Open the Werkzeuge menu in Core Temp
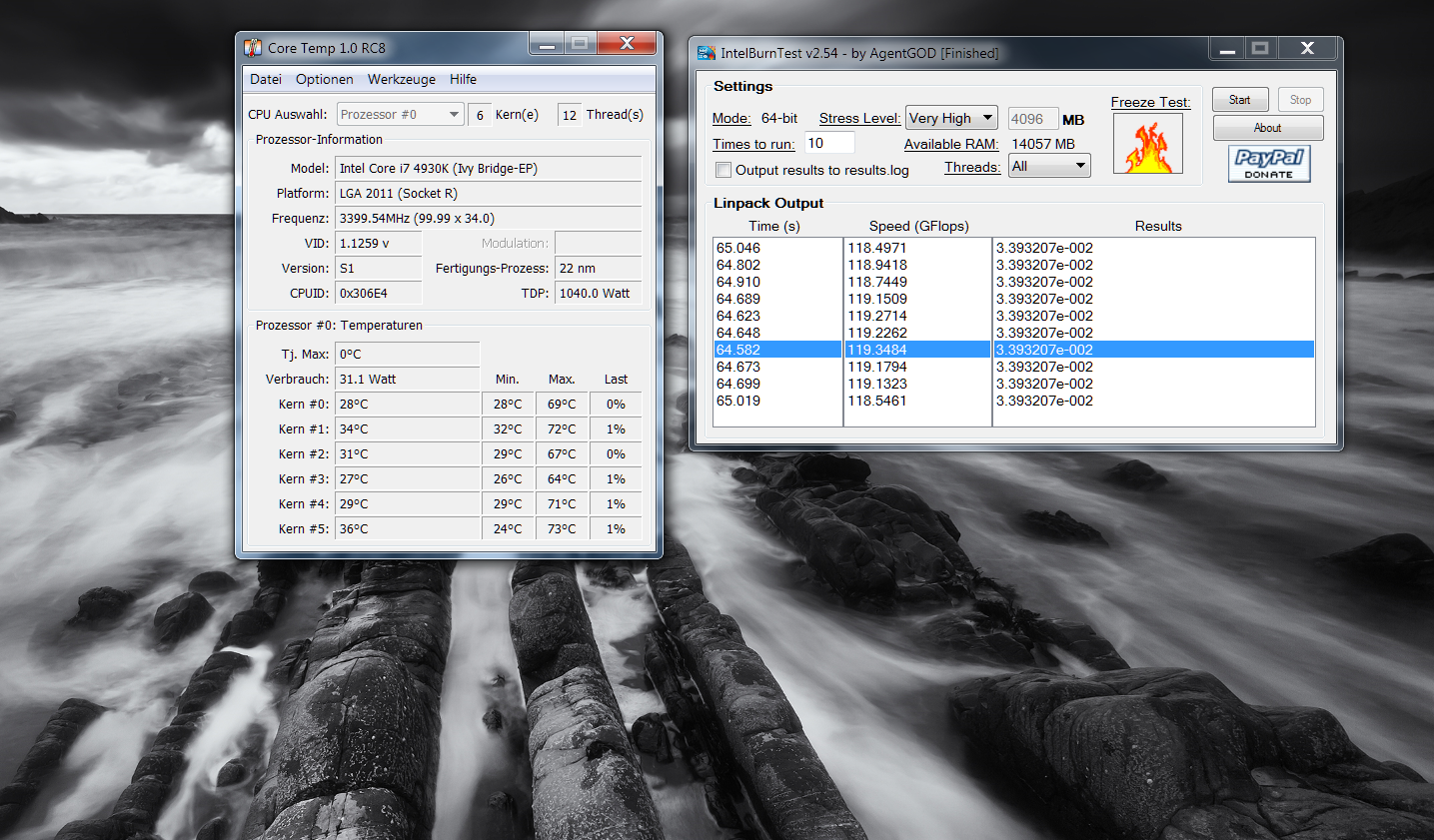Viewport: 1434px width, 840px height. pos(402,79)
